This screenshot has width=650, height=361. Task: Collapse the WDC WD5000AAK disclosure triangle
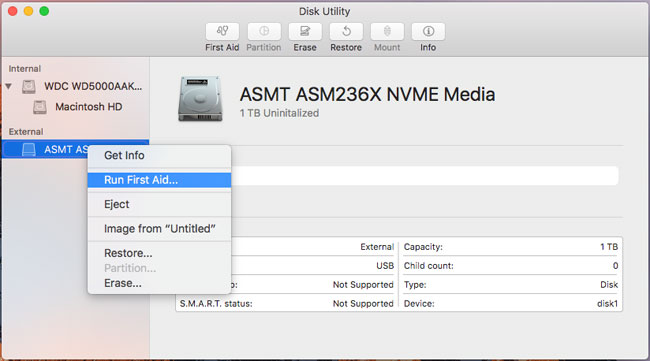pos(9,86)
